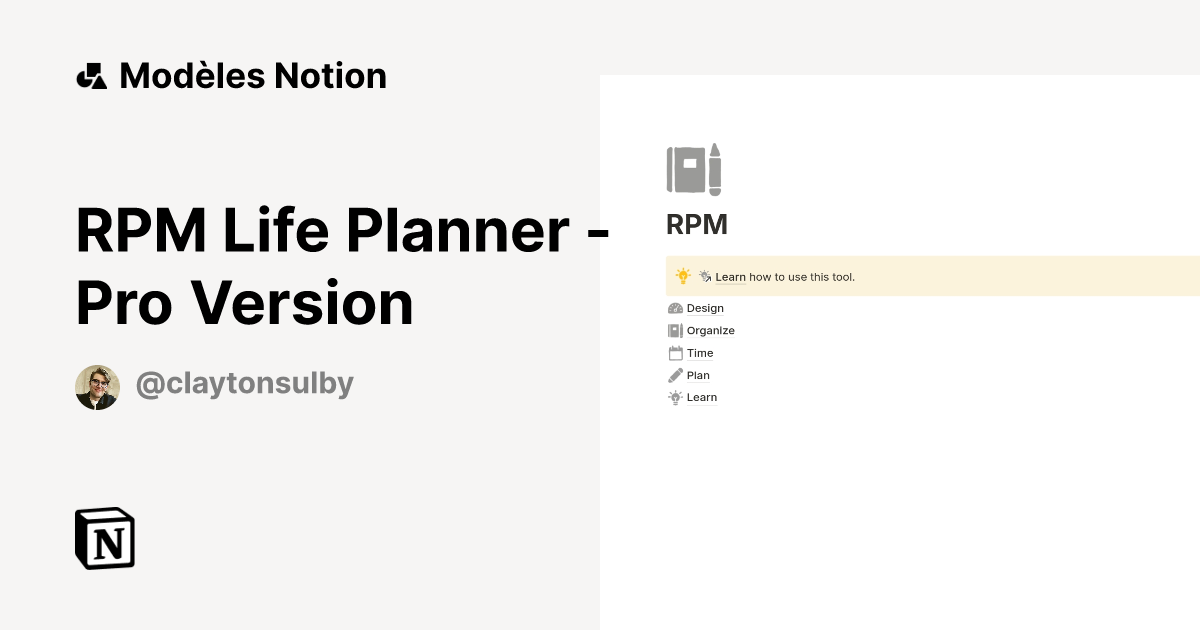Click the pencil icon next to Plan
Viewport: 1200px width, 630px height.
coord(675,375)
